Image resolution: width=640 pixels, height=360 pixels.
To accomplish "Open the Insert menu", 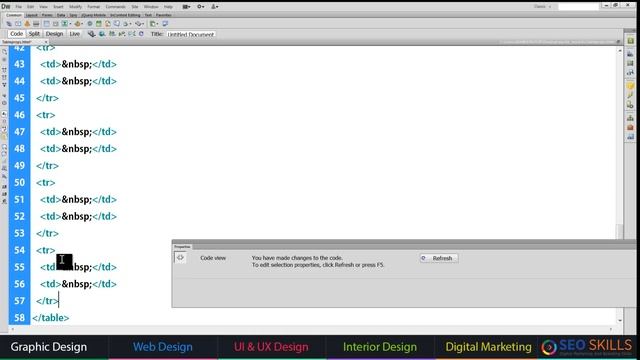I will coord(58,7).
